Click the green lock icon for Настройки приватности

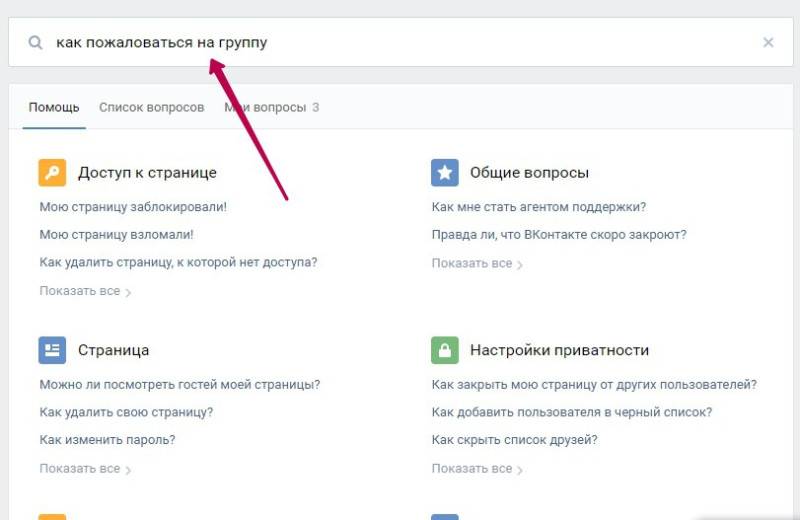445,350
